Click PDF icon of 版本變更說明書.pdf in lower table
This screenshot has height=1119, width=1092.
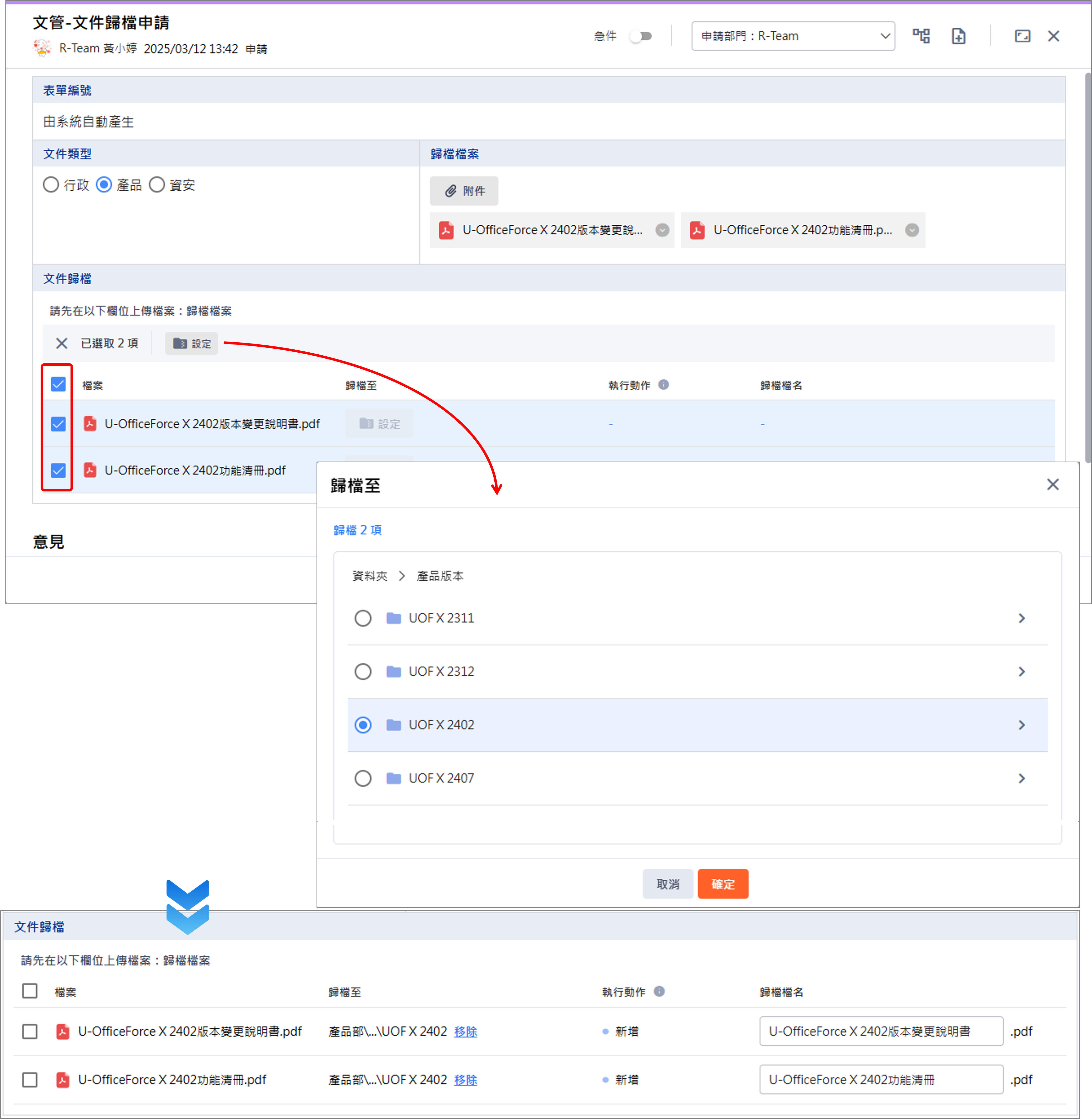click(63, 1031)
